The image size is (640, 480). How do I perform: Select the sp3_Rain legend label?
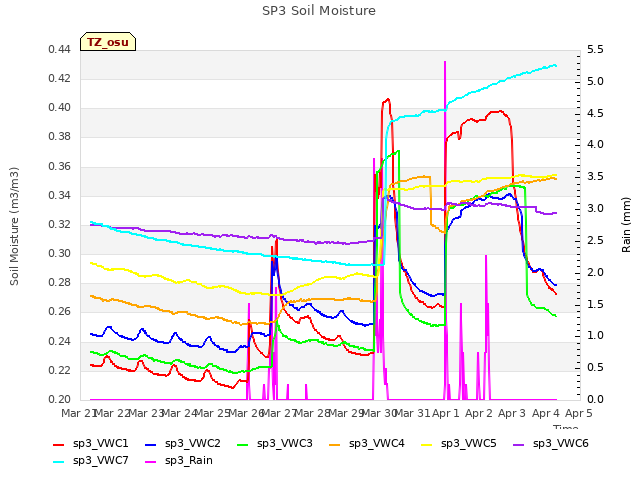click(x=189, y=460)
